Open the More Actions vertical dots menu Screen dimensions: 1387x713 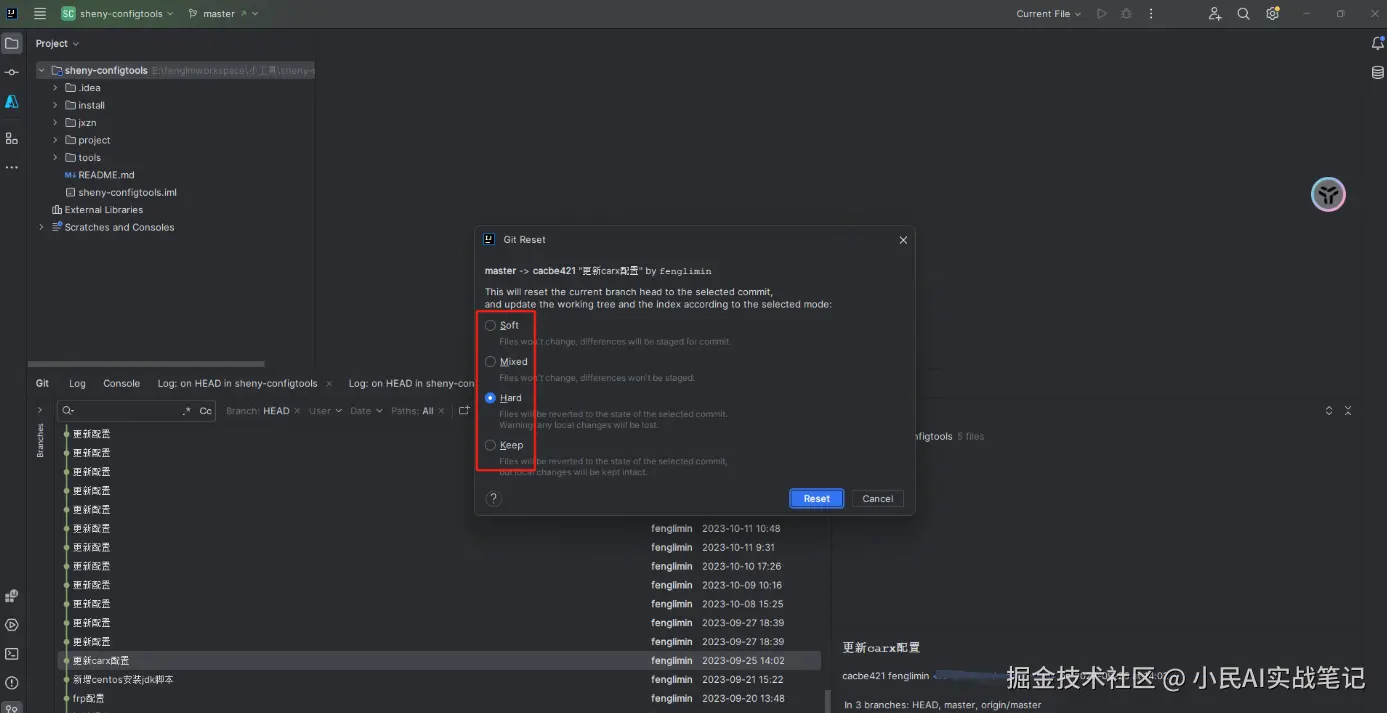pyautogui.click(x=1151, y=14)
